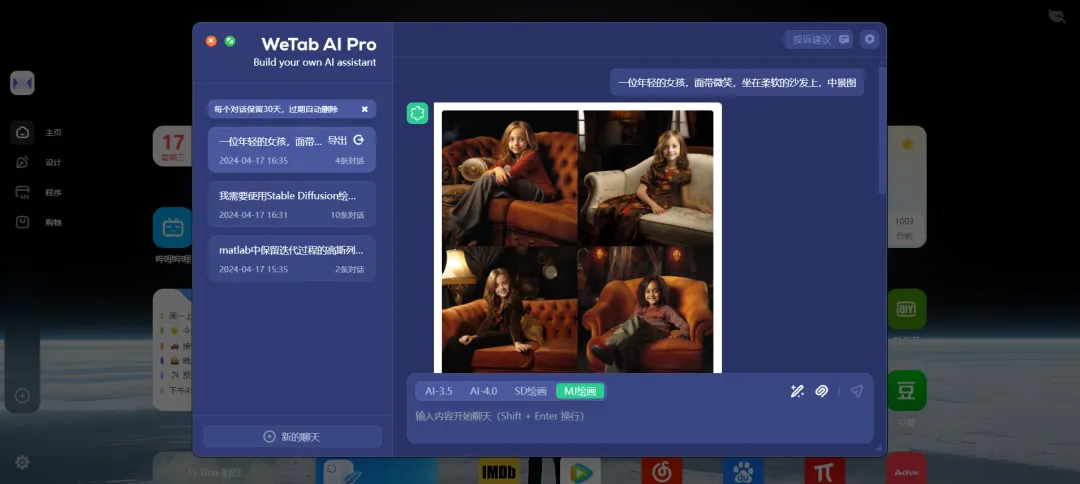The image size is (1080, 484).
Task: Click the user prompt bubble 一位年轻的女孩
Action: click(x=737, y=83)
